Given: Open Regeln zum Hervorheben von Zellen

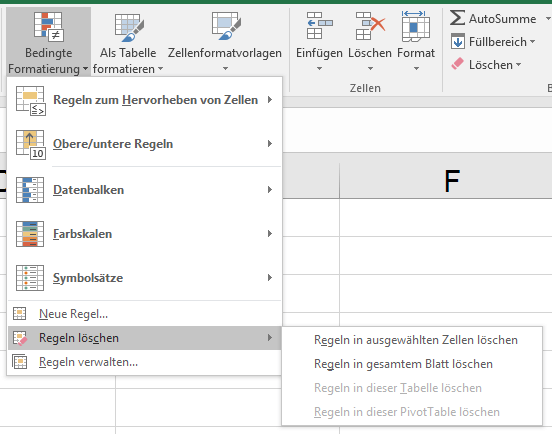Looking at the screenshot, I should pyautogui.click(x=144, y=100).
